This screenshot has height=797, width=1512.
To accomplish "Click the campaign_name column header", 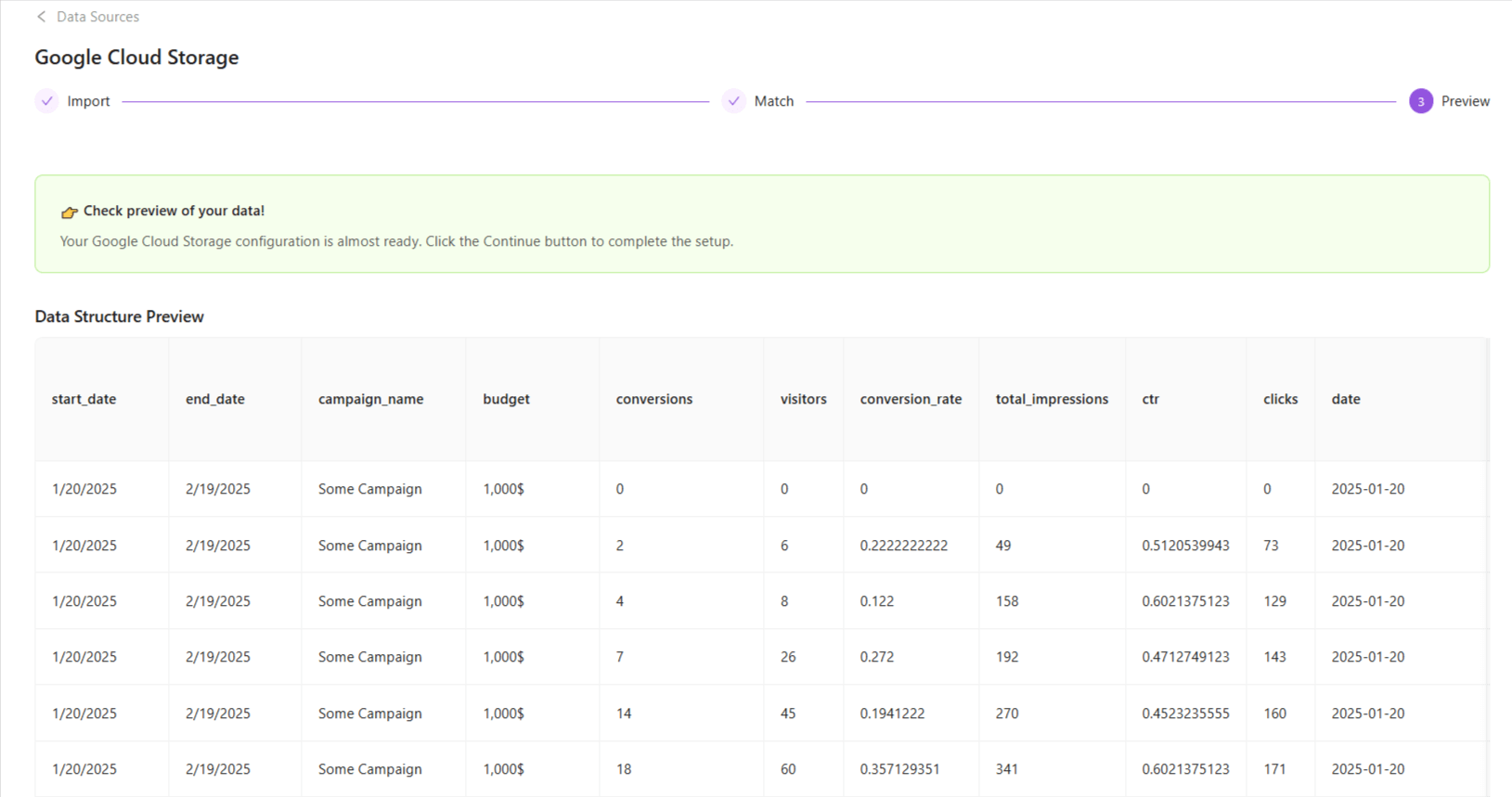I will [370, 399].
